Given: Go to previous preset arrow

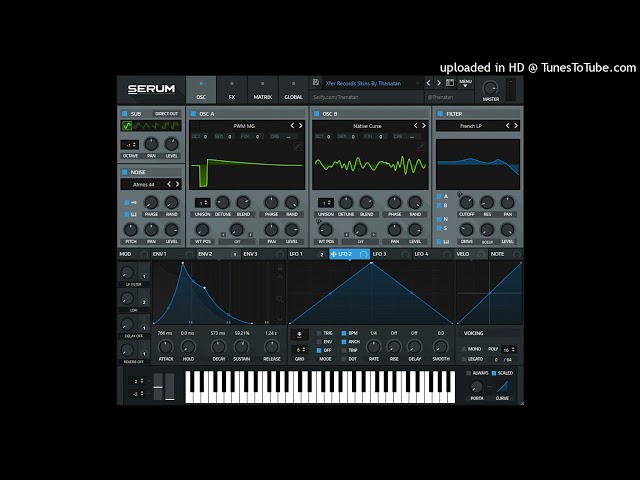Looking at the screenshot, I should pos(428,83).
